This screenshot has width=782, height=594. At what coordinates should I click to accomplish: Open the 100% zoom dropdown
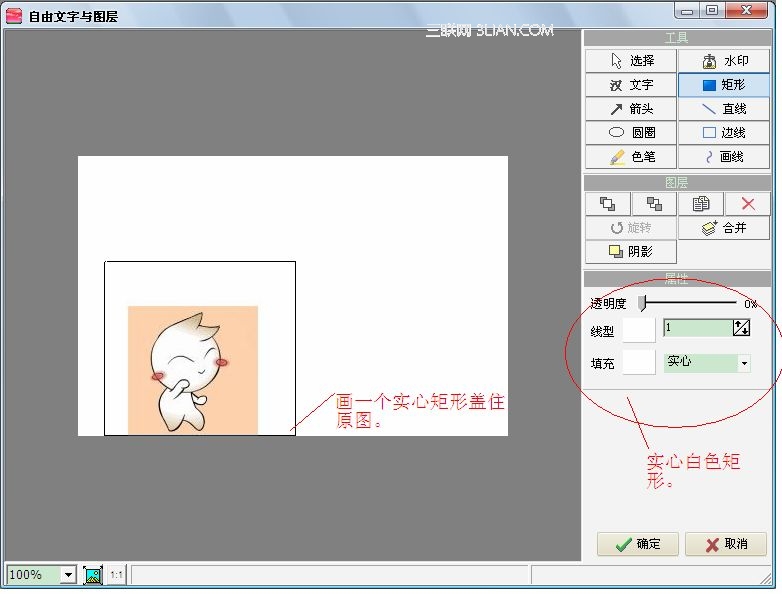68,575
